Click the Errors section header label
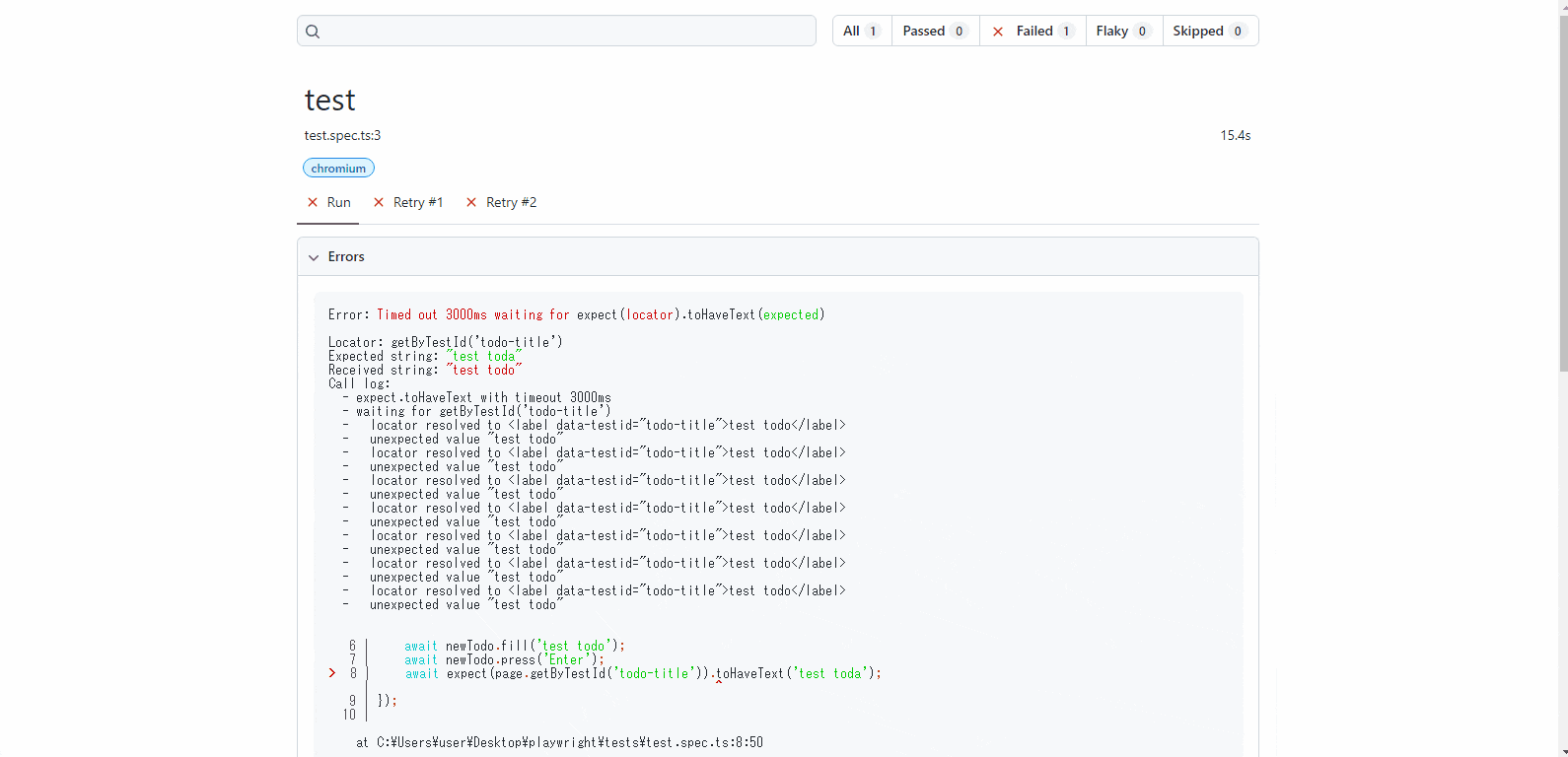This screenshot has height=757, width=1568. pyautogui.click(x=346, y=256)
